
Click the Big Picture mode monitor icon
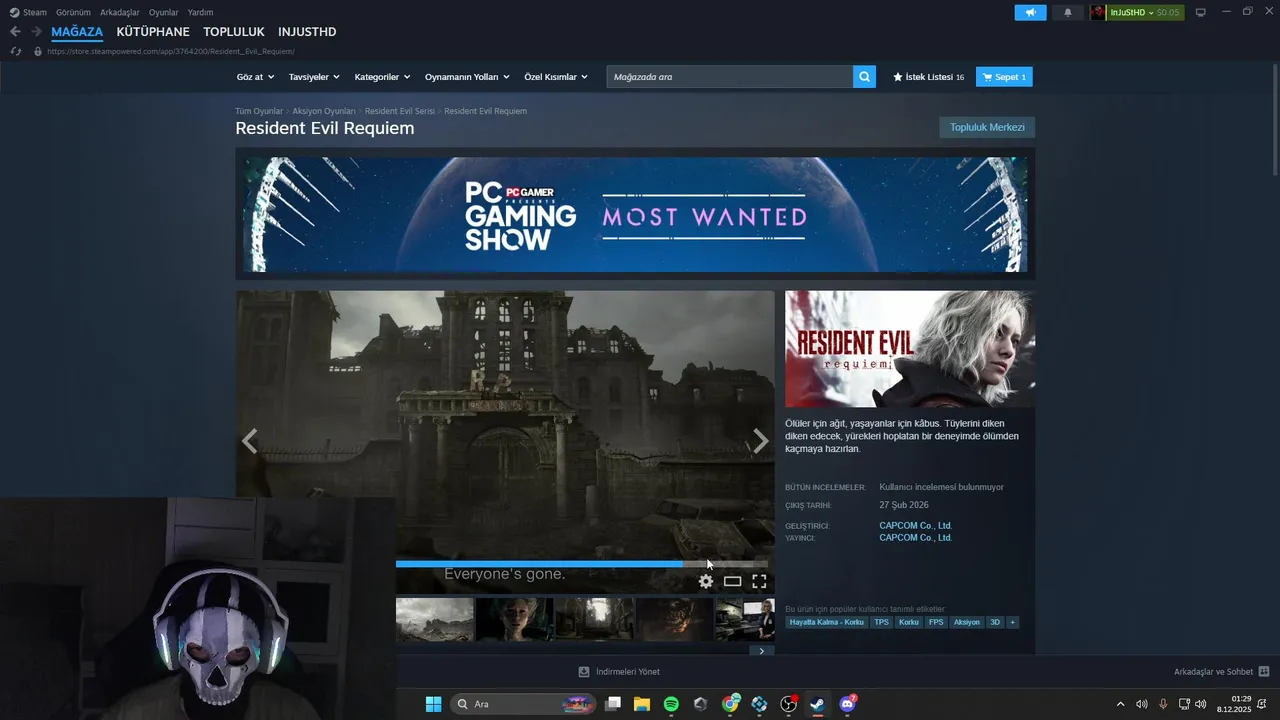[1201, 12]
